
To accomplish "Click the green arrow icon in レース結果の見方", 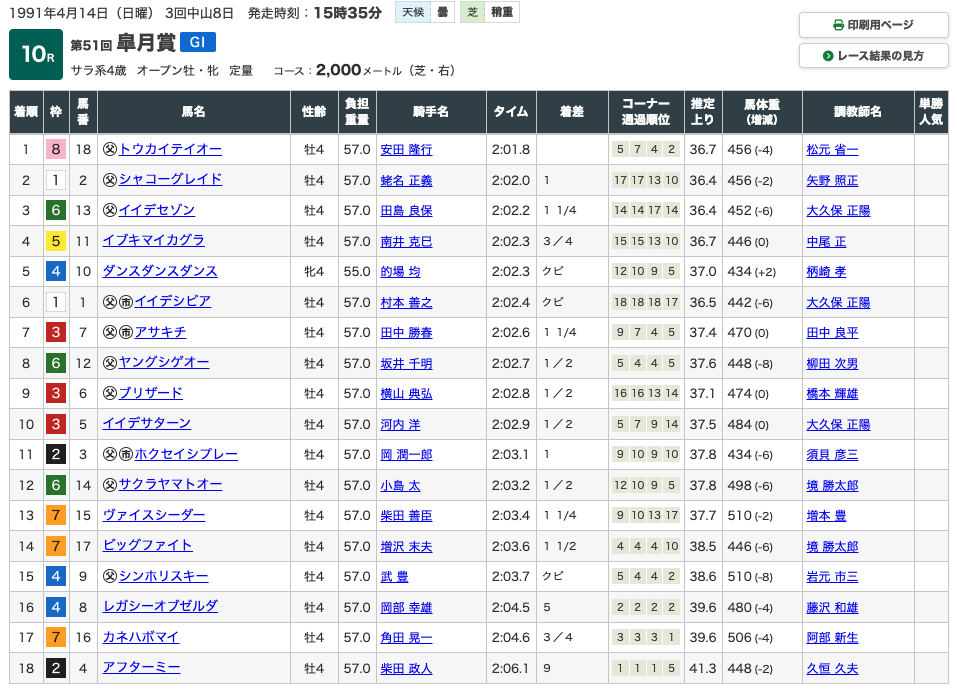I will click(x=828, y=56).
